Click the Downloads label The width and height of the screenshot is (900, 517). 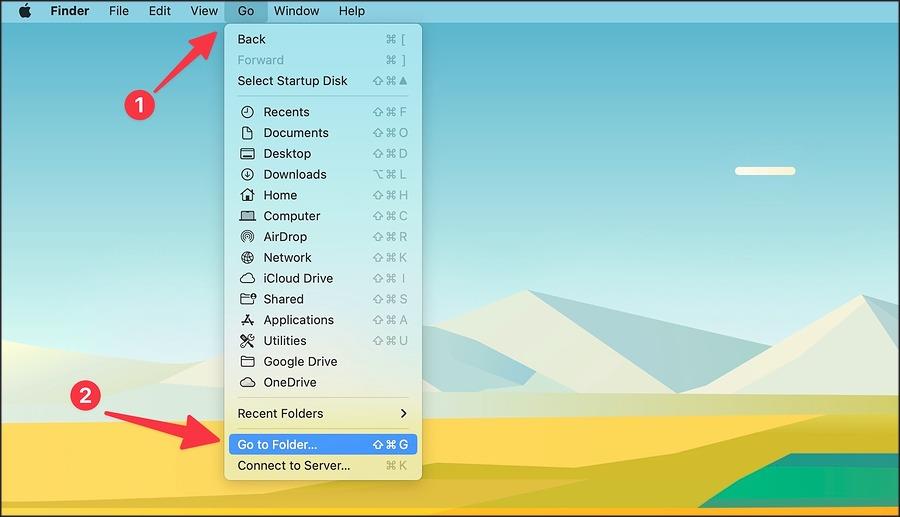(x=295, y=174)
